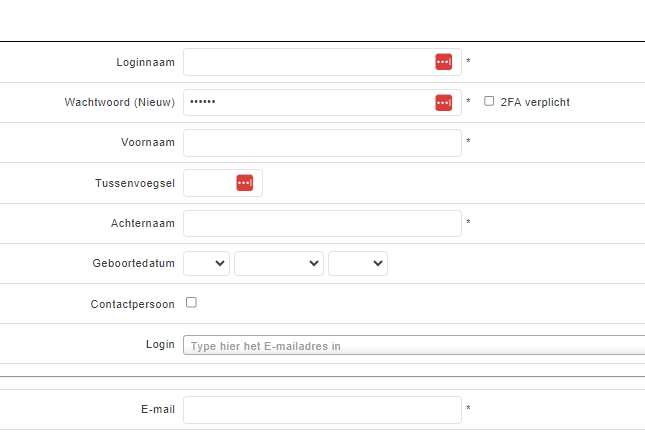
Task: Expand the middle Geboortedatum month dropdown
Action: (x=279, y=263)
